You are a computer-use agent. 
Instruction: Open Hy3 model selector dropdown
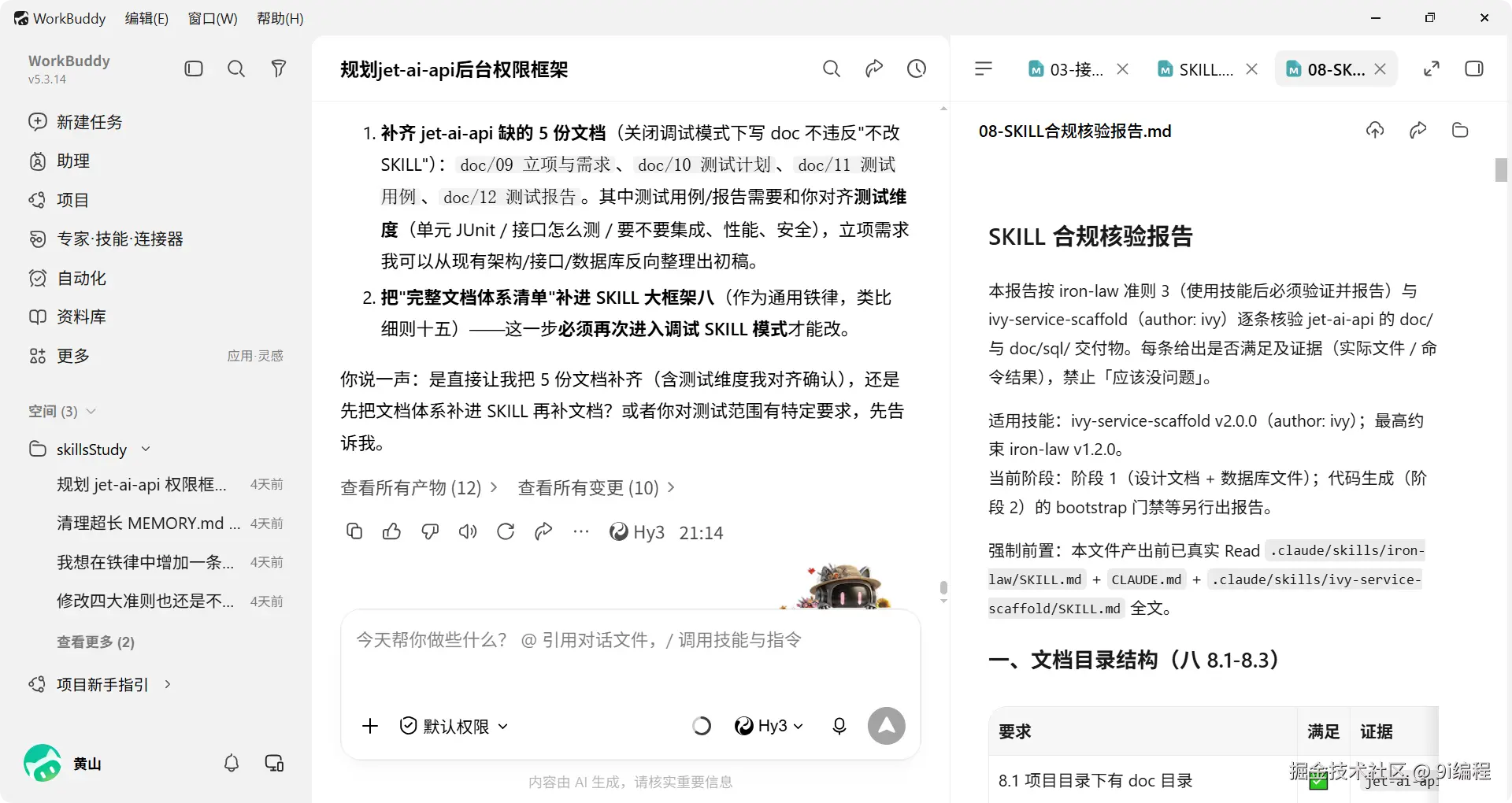pos(769,726)
